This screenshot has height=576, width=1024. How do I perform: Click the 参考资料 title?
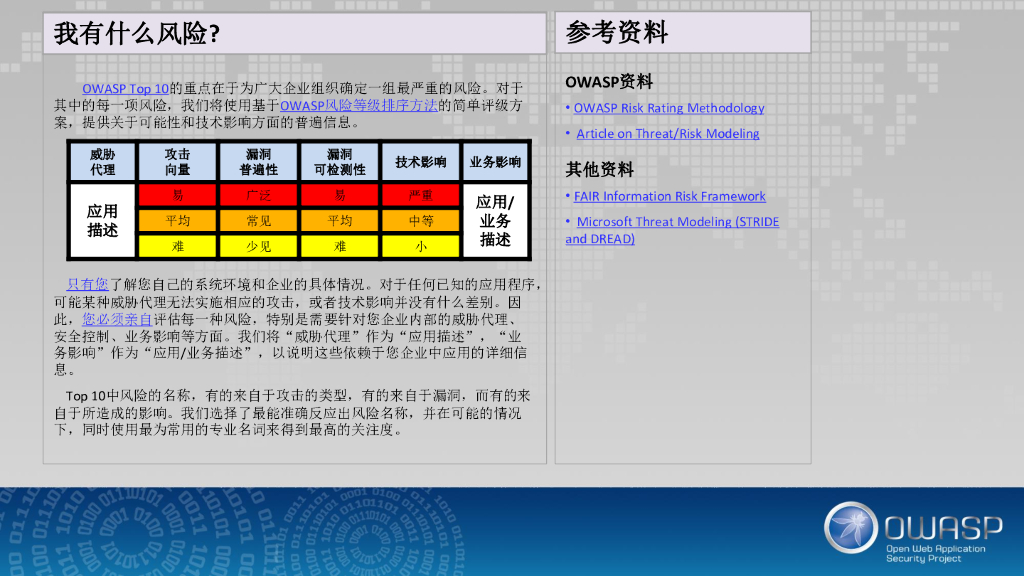[616, 33]
